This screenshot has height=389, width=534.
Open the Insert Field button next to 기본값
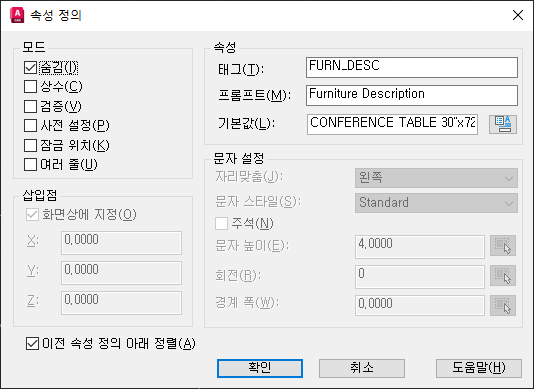coord(503,124)
